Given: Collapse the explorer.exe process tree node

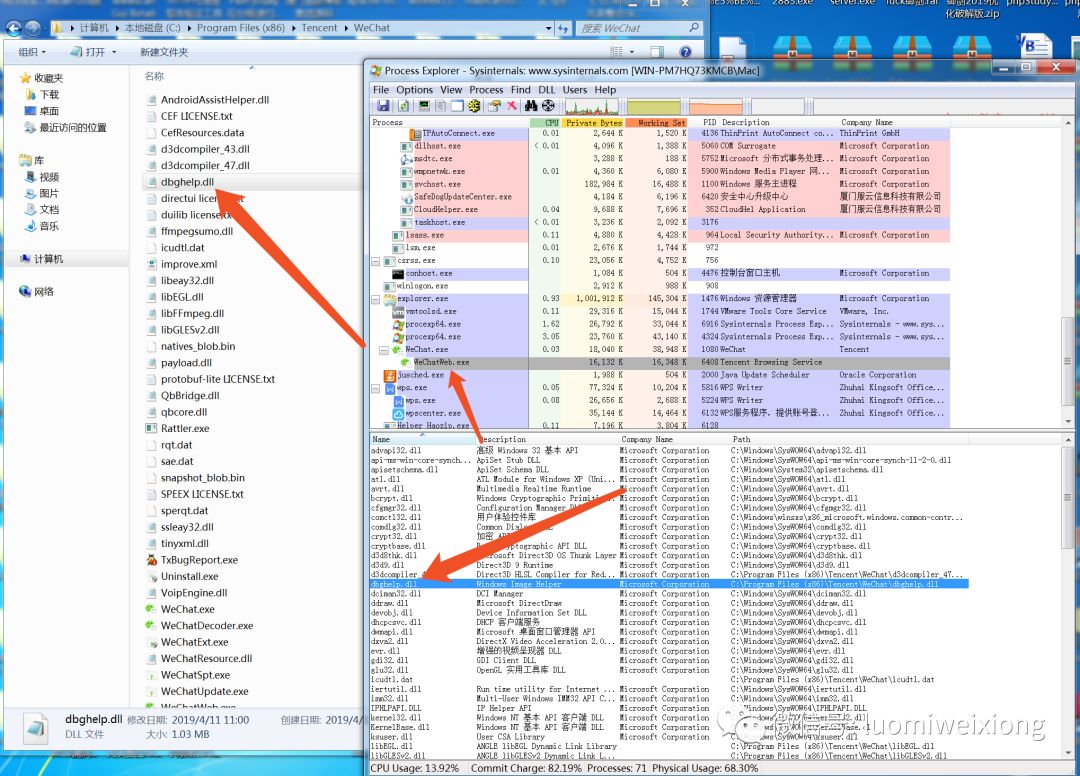Looking at the screenshot, I should click(376, 298).
